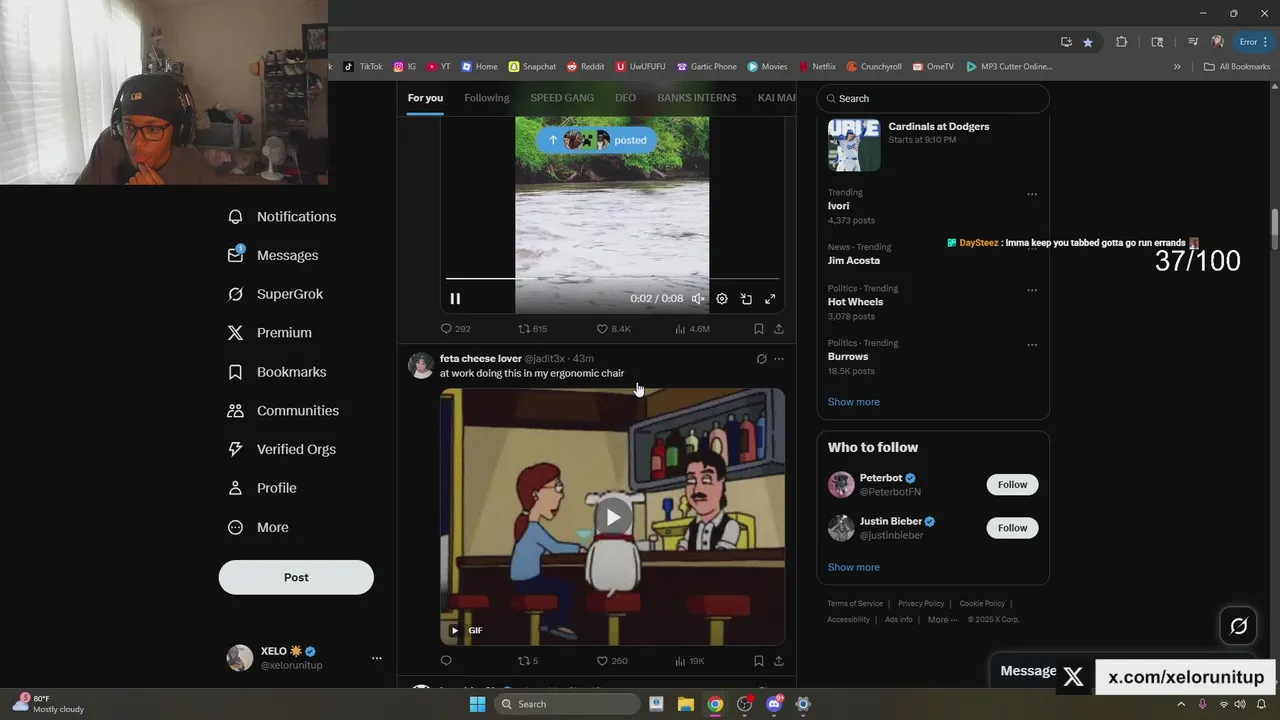Reply to the post with 292 comments
Viewport: 1280px width, 720px height.
456,328
